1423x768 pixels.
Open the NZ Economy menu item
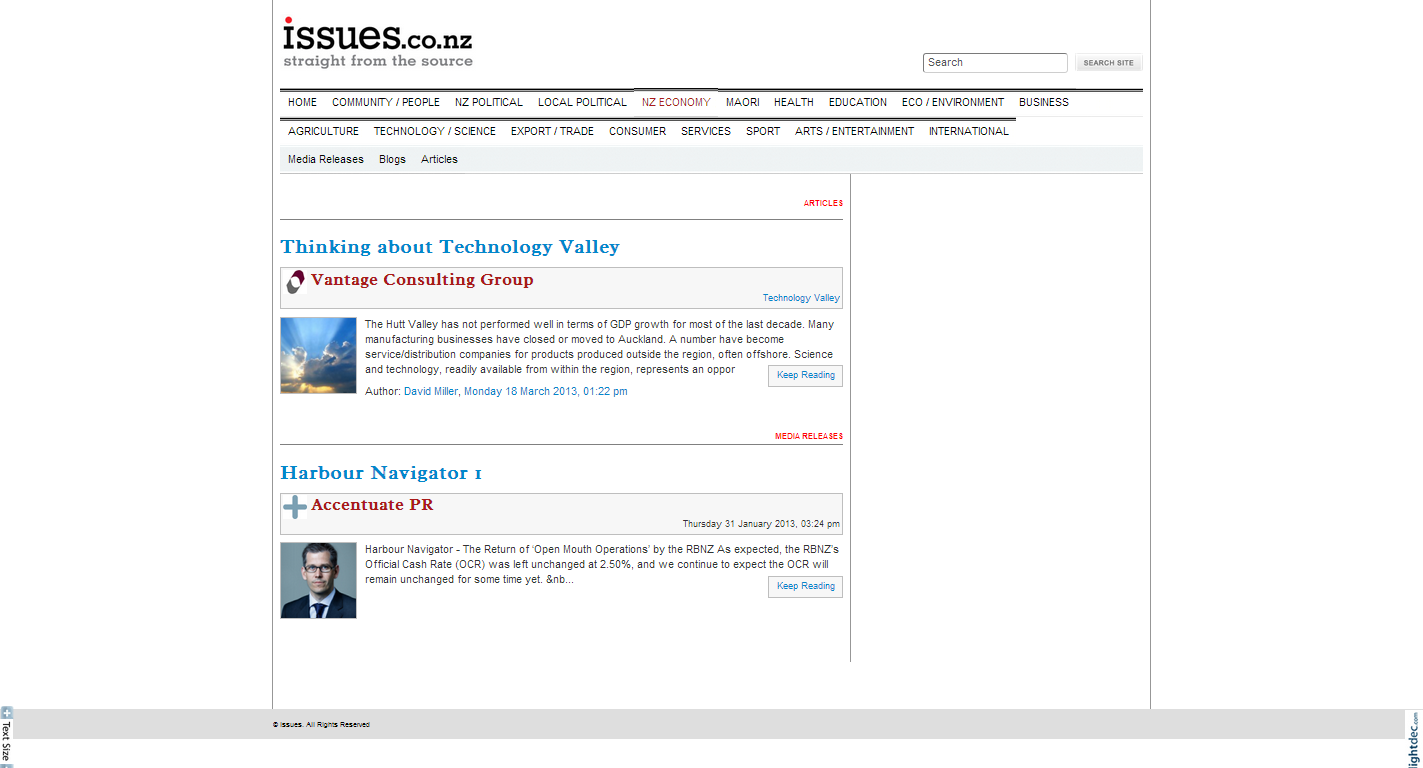676,102
